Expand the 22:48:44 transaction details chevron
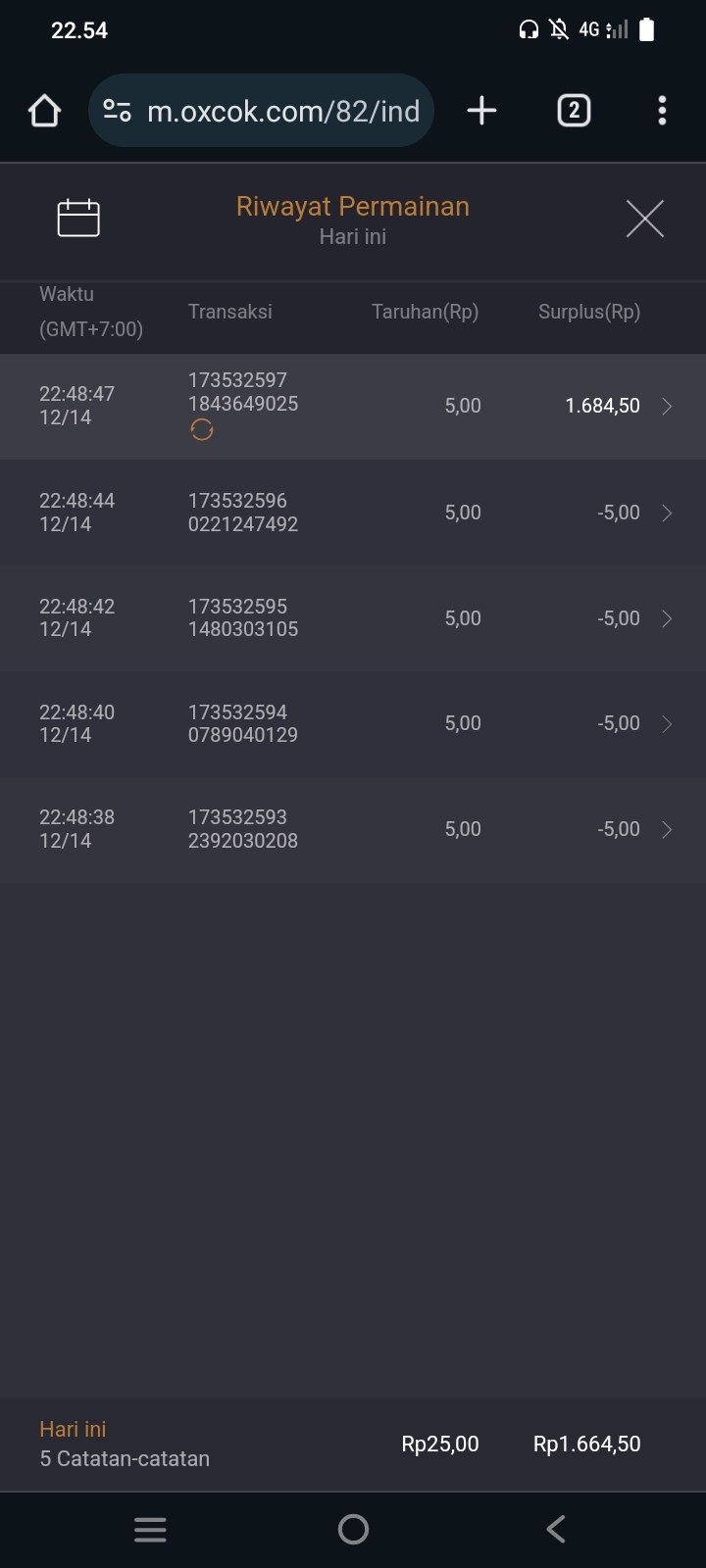This screenshot has height=1568, width=706. tap(668, 513)
